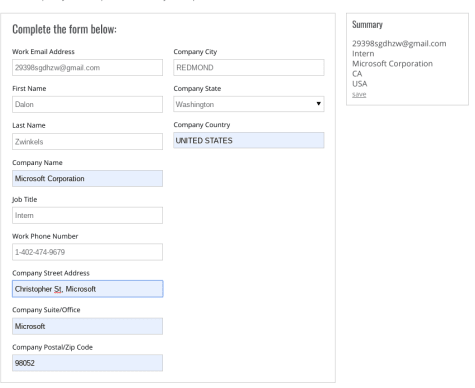
Task: Click the USA text in Summary
Action: coord(360,84)
